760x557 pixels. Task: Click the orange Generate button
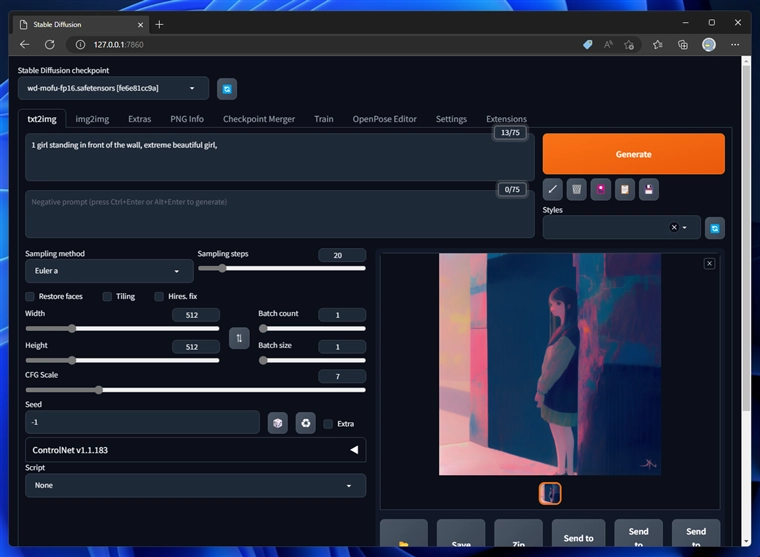(x=633, y=154)
